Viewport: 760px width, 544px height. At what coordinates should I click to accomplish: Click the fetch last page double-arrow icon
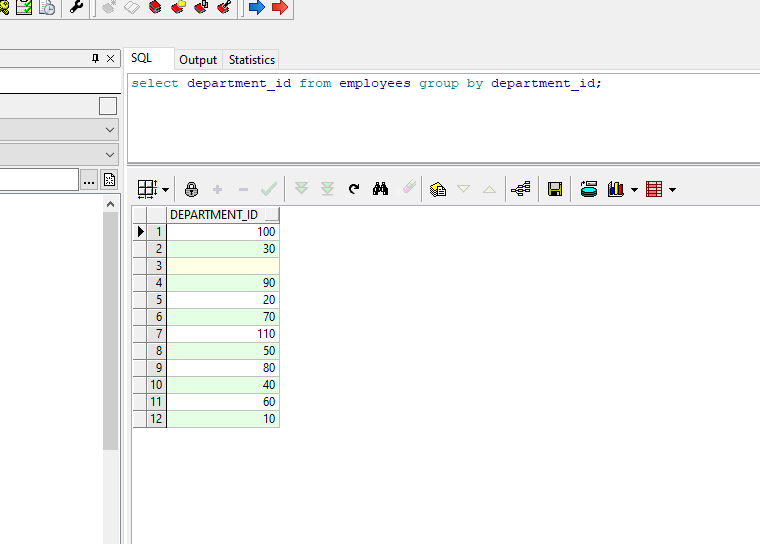click(x=328, y=189)
